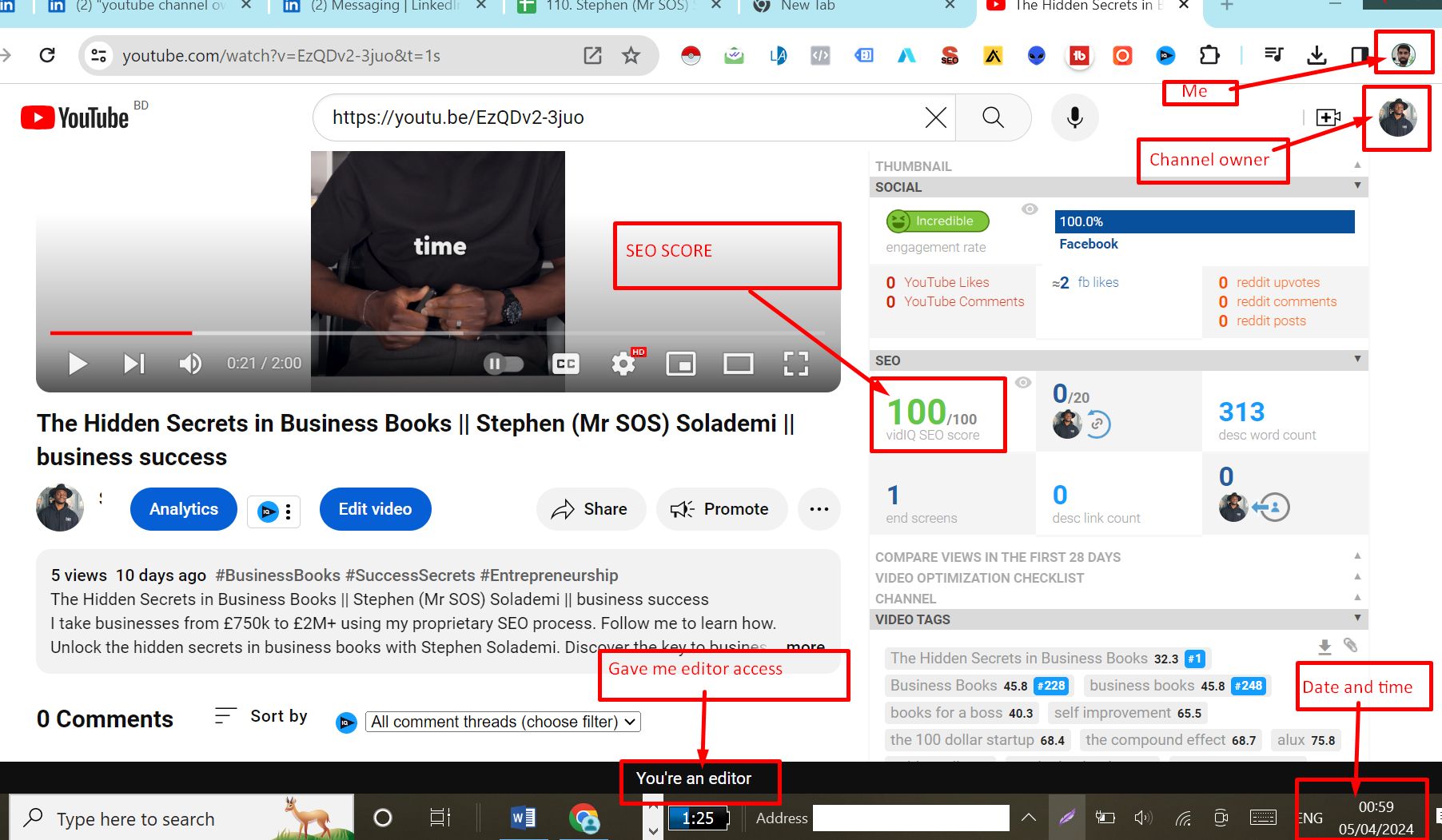Open Word from the taskbar

523,818
